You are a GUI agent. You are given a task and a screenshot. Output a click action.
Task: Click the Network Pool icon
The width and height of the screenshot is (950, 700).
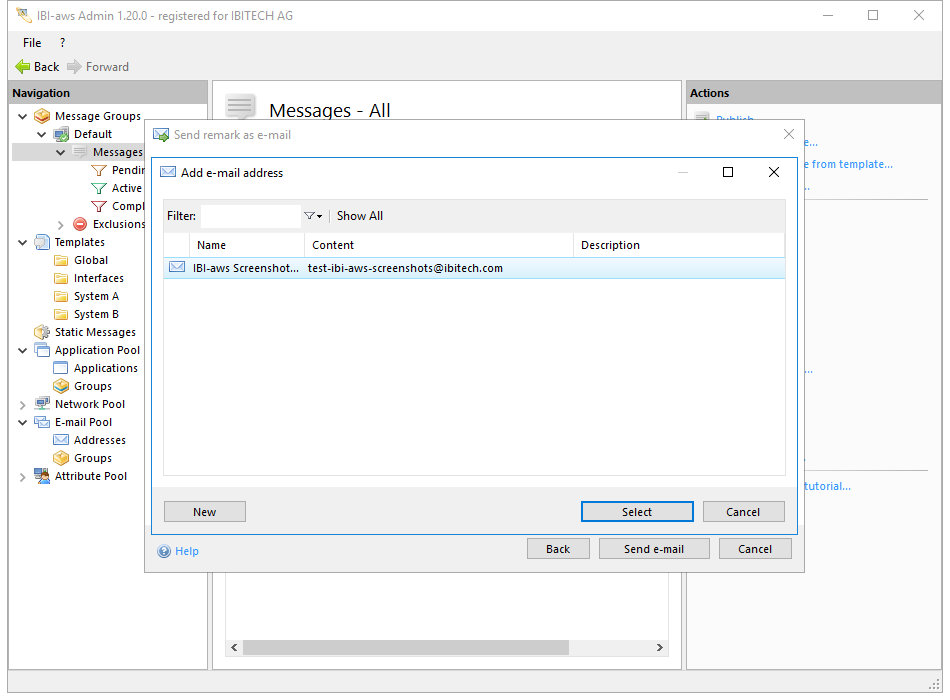pyautogui.click(x=42, y=404)
